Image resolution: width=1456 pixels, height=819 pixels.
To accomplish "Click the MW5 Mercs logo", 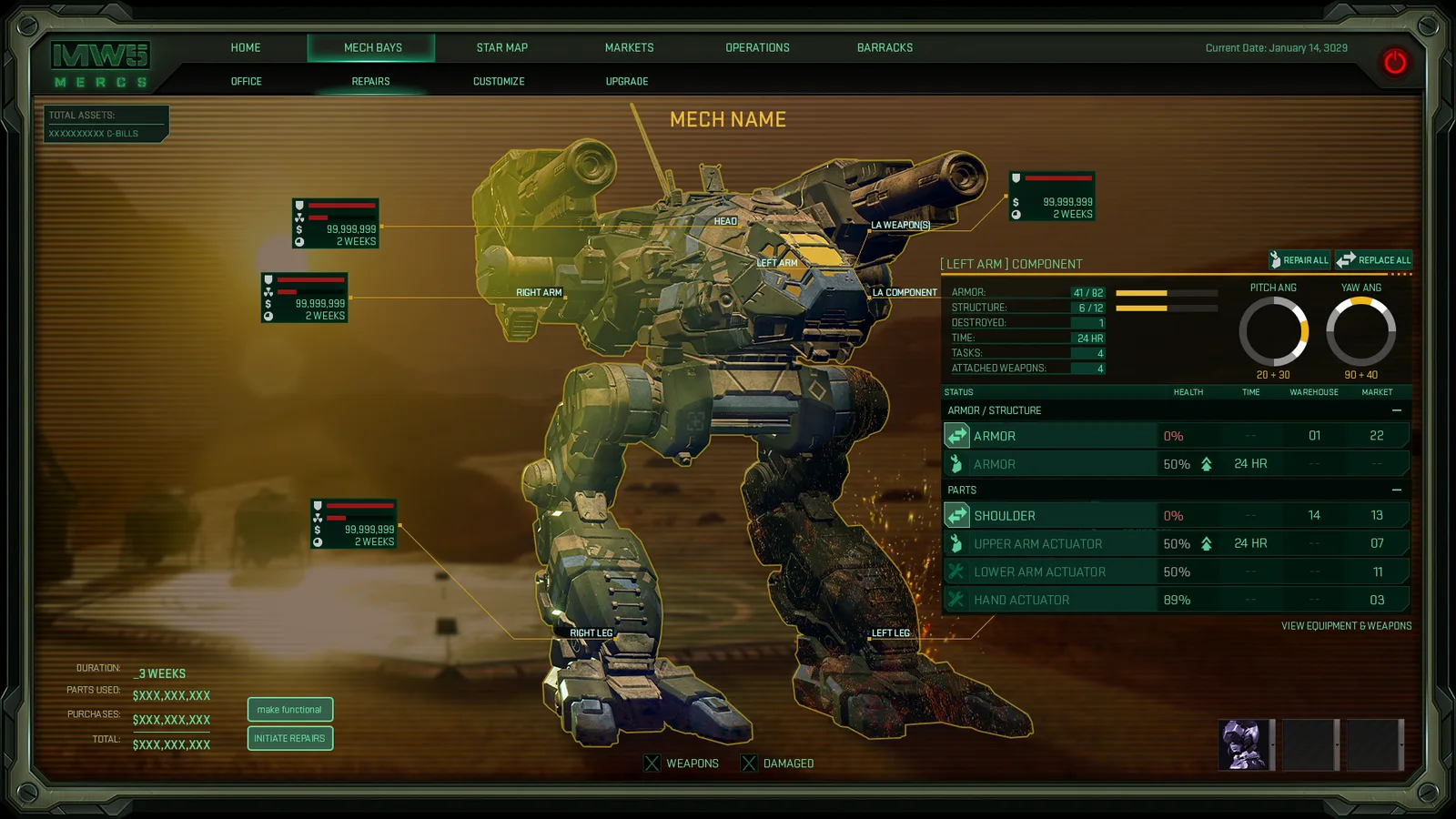I will (100, 65).
